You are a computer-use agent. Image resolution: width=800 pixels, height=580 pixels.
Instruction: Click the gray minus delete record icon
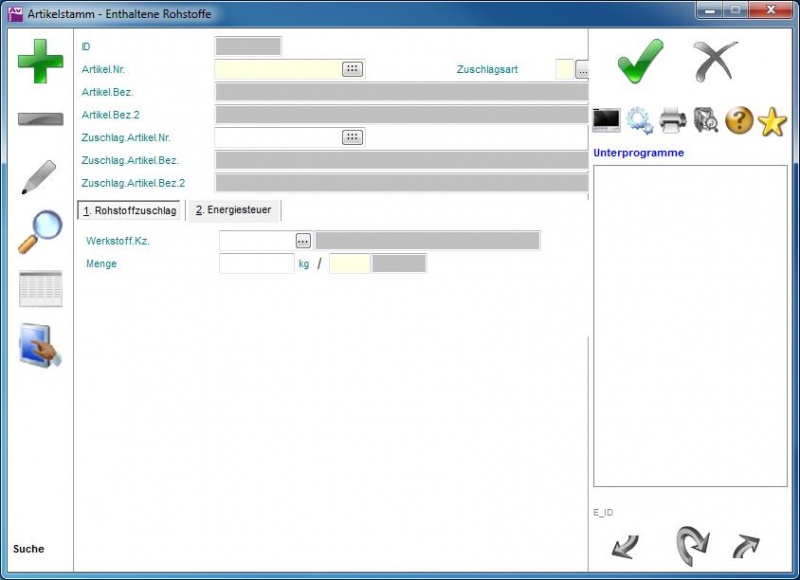point(40,120)
